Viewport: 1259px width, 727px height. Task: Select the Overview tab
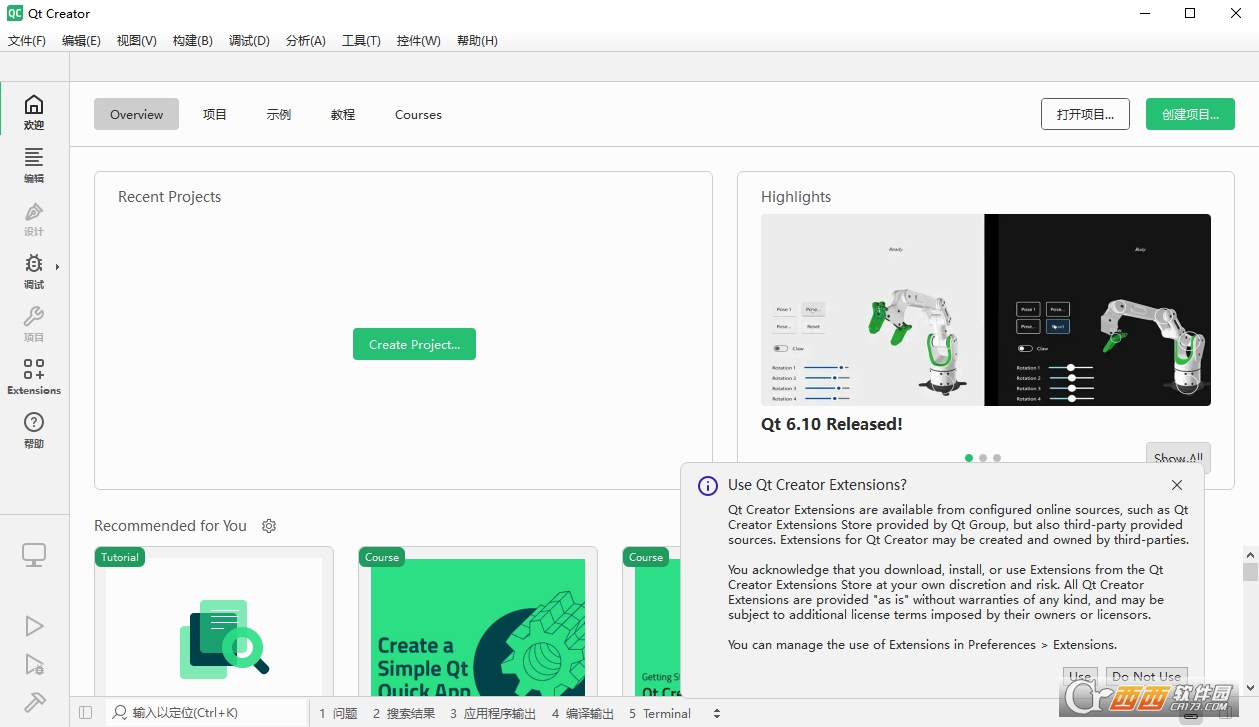click(136, 114)
